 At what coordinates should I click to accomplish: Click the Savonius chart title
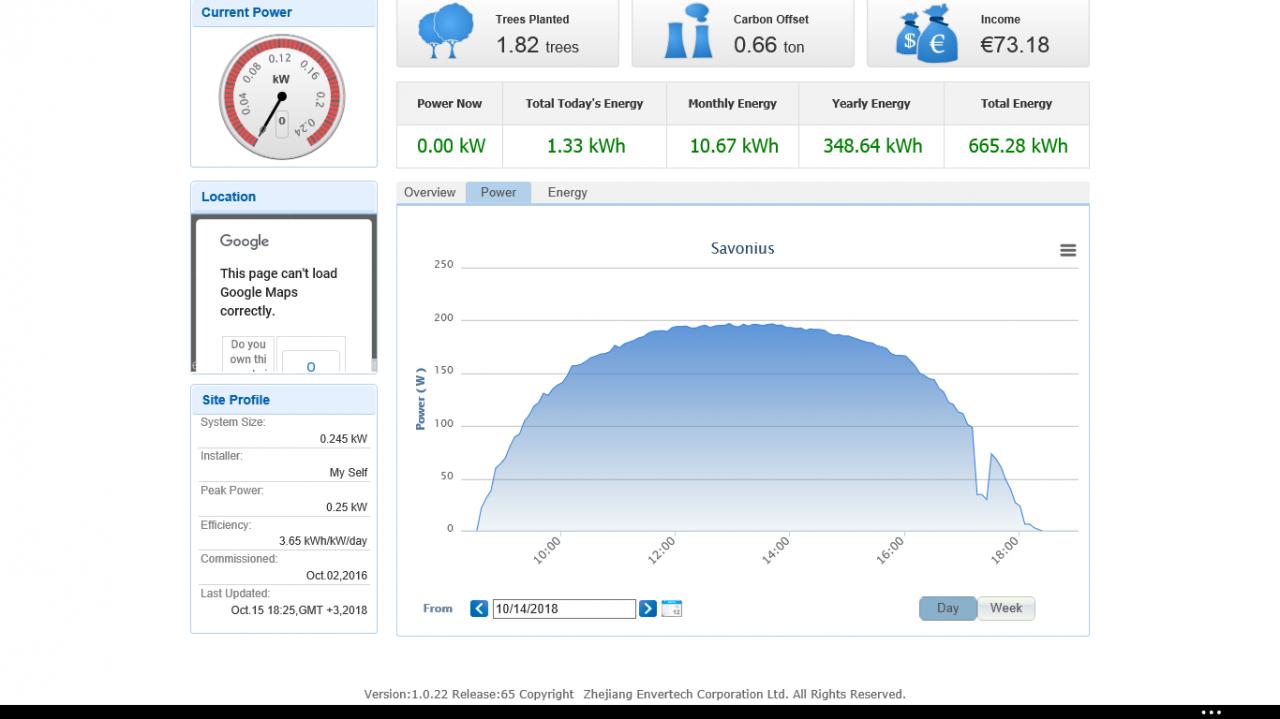click(742, 248)
